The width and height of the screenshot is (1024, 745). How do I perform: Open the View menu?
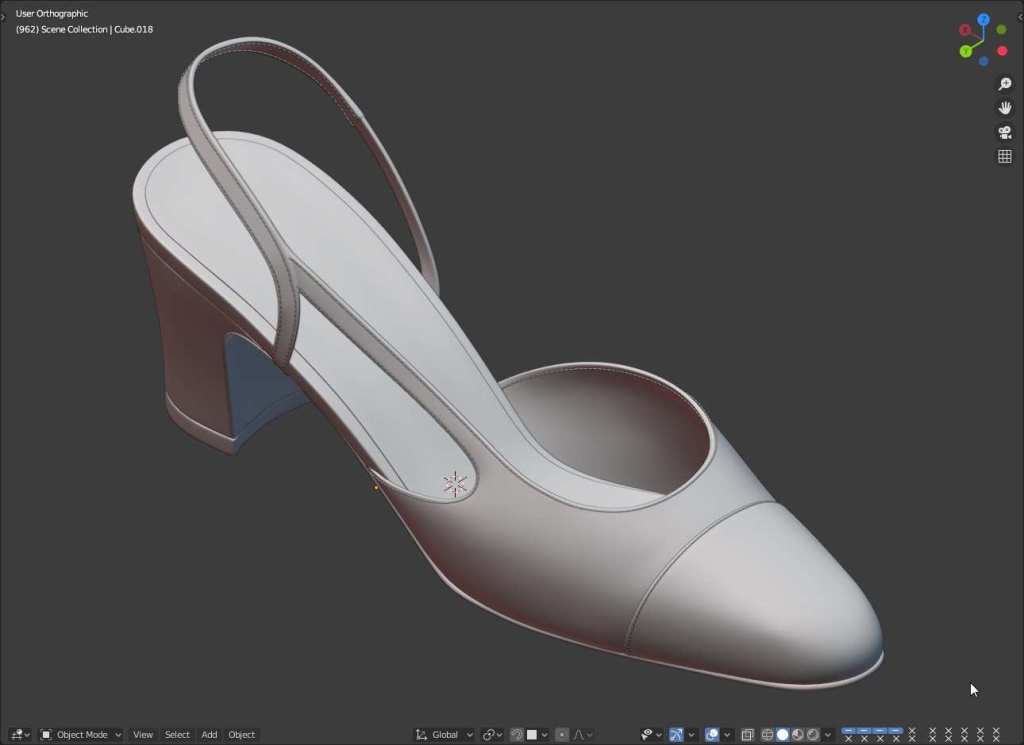[143, 735]
